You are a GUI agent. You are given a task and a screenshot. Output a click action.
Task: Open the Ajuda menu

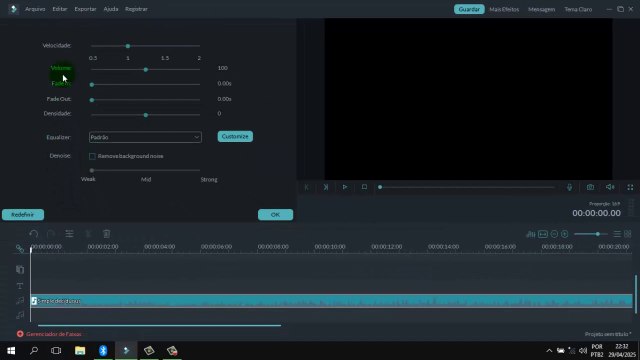point(111,9)
